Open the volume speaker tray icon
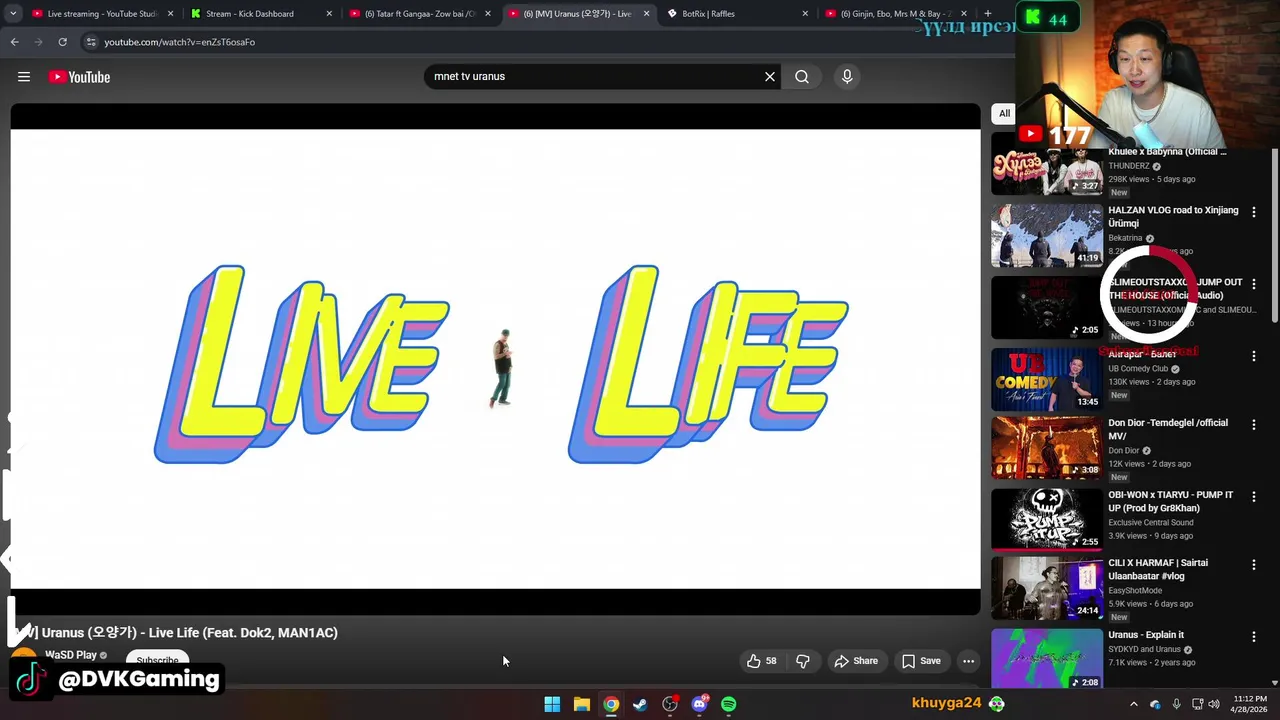Viewport: 1280px width, 720px height. click(1214, 704)
